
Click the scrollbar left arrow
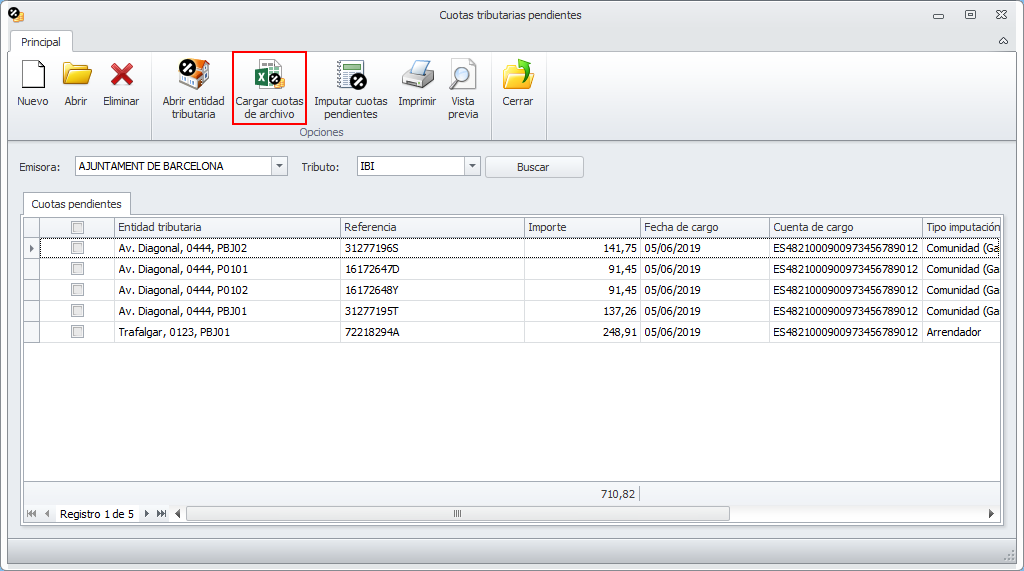coord(178,514)
